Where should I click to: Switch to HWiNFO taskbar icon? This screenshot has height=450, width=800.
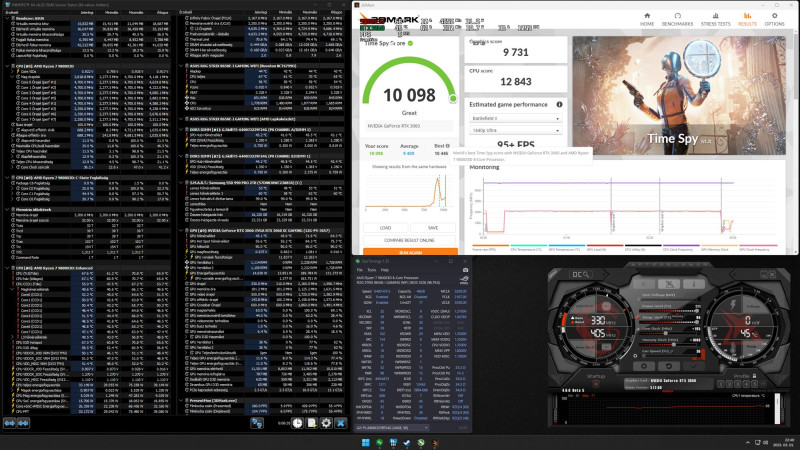(x=393, y=442)
